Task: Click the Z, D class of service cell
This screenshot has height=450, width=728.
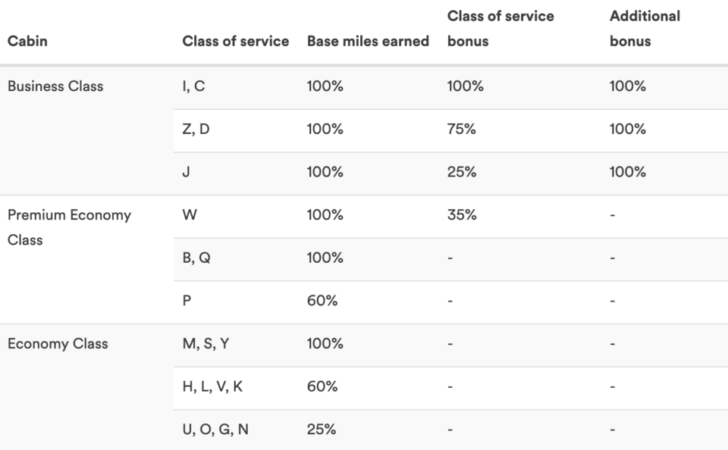Action: click(x=195, y=129)
